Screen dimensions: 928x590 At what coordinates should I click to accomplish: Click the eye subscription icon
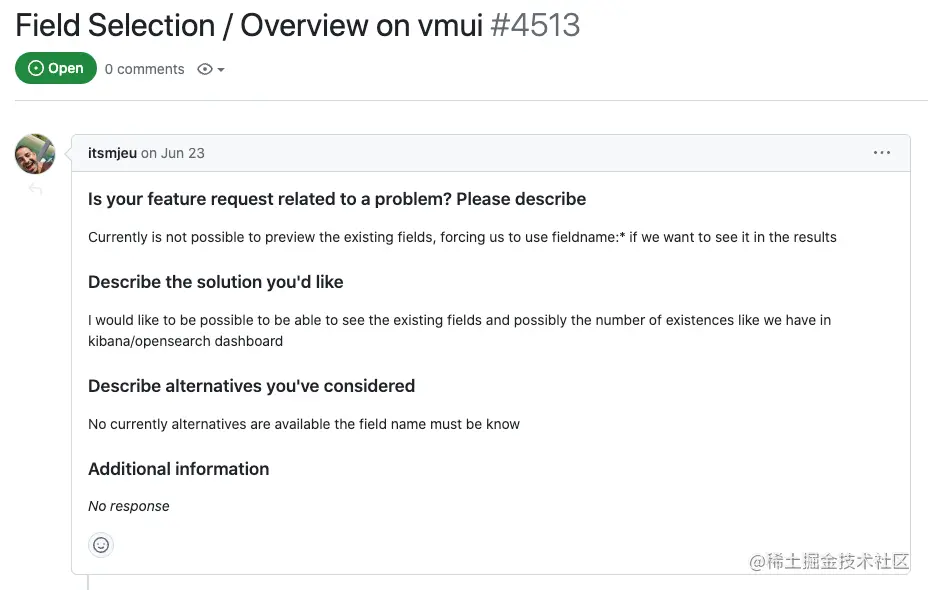pos(205,69)
